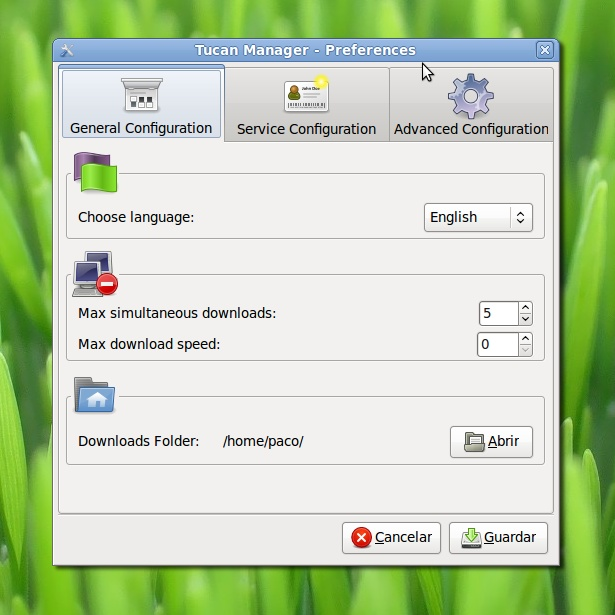
Task: Close the Preferences window
Action: coord(545,50)
